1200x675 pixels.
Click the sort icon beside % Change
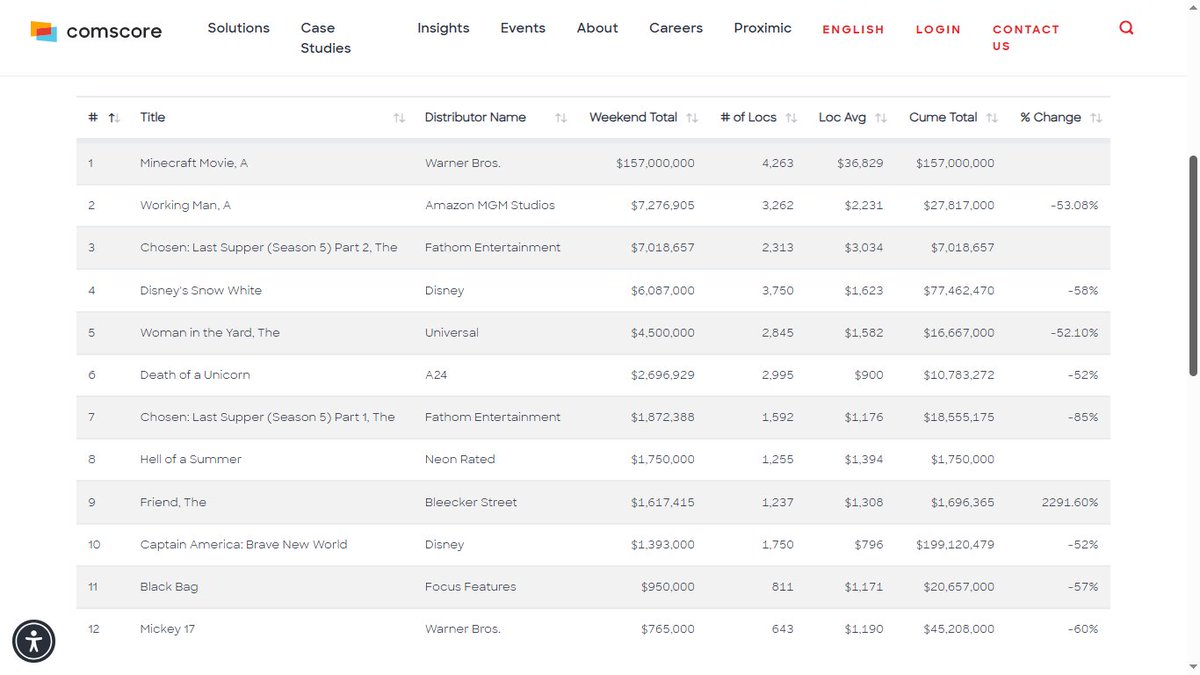(x=1096, y=117)
